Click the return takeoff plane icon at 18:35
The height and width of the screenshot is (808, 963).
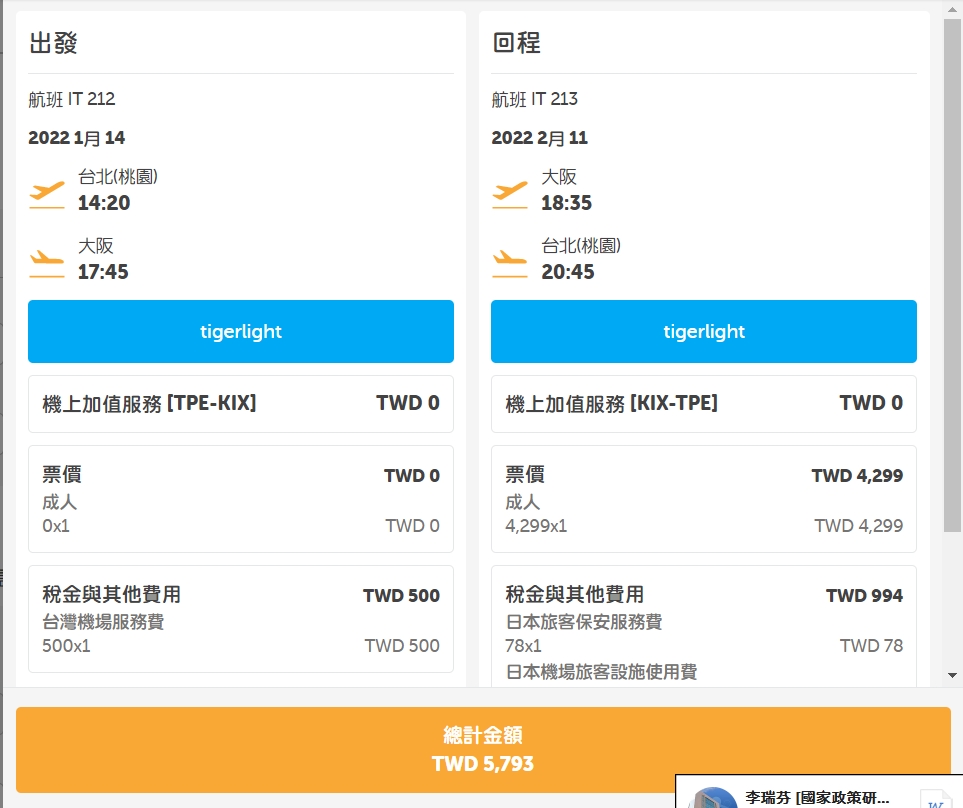point(510,195)
